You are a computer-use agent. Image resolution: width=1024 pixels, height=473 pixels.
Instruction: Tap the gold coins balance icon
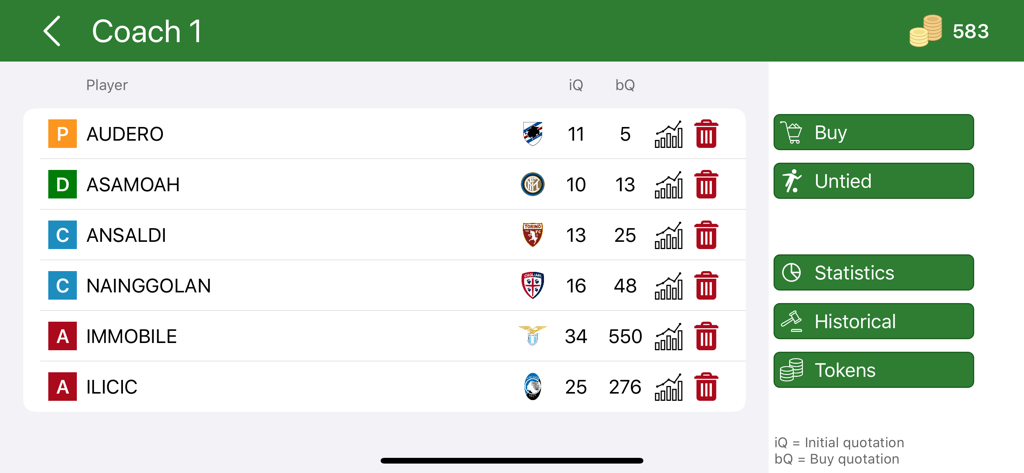(925, 31)
